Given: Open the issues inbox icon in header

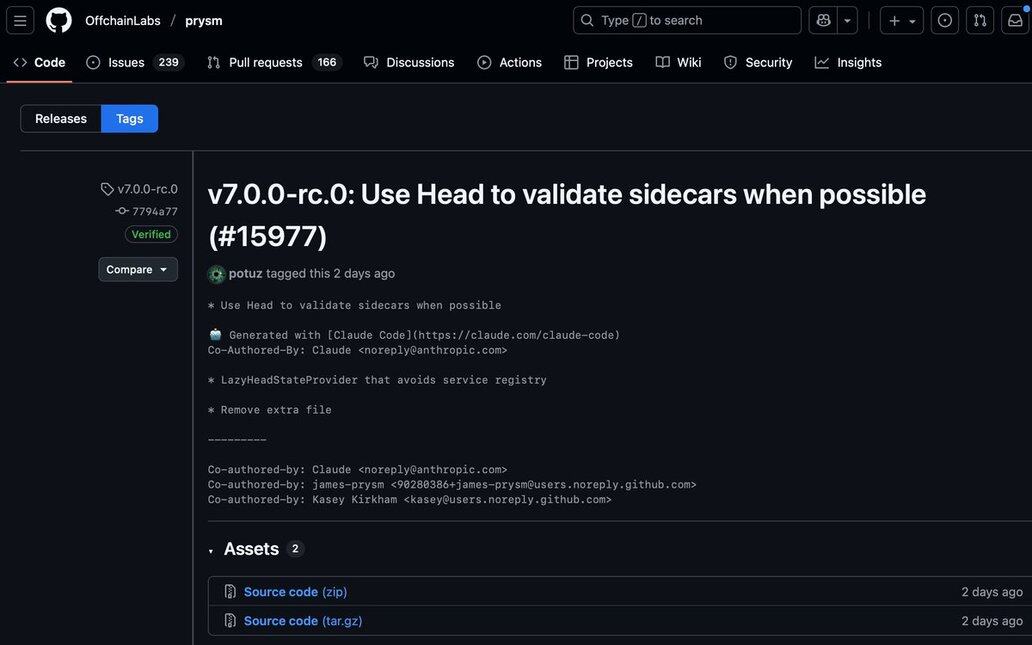Looking at the screenshot, I should pos(945,20).
